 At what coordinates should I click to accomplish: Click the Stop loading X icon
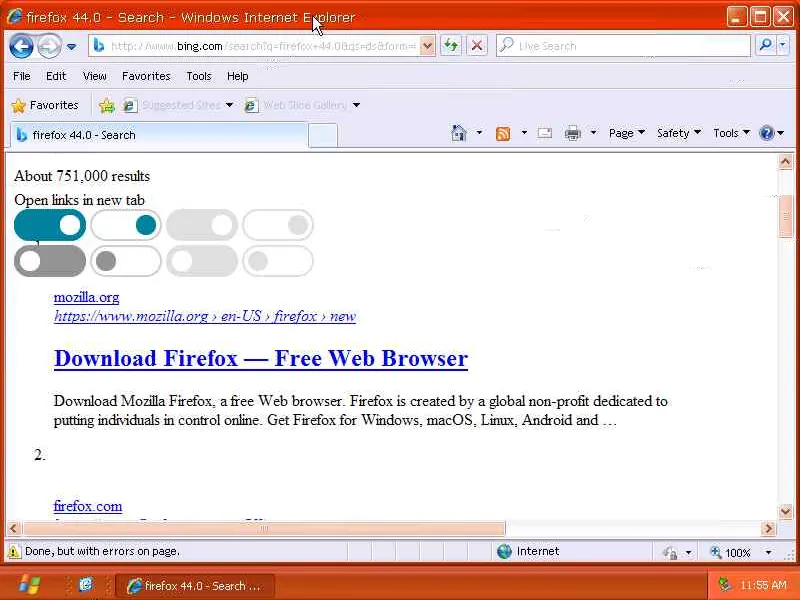pos(477,46)
